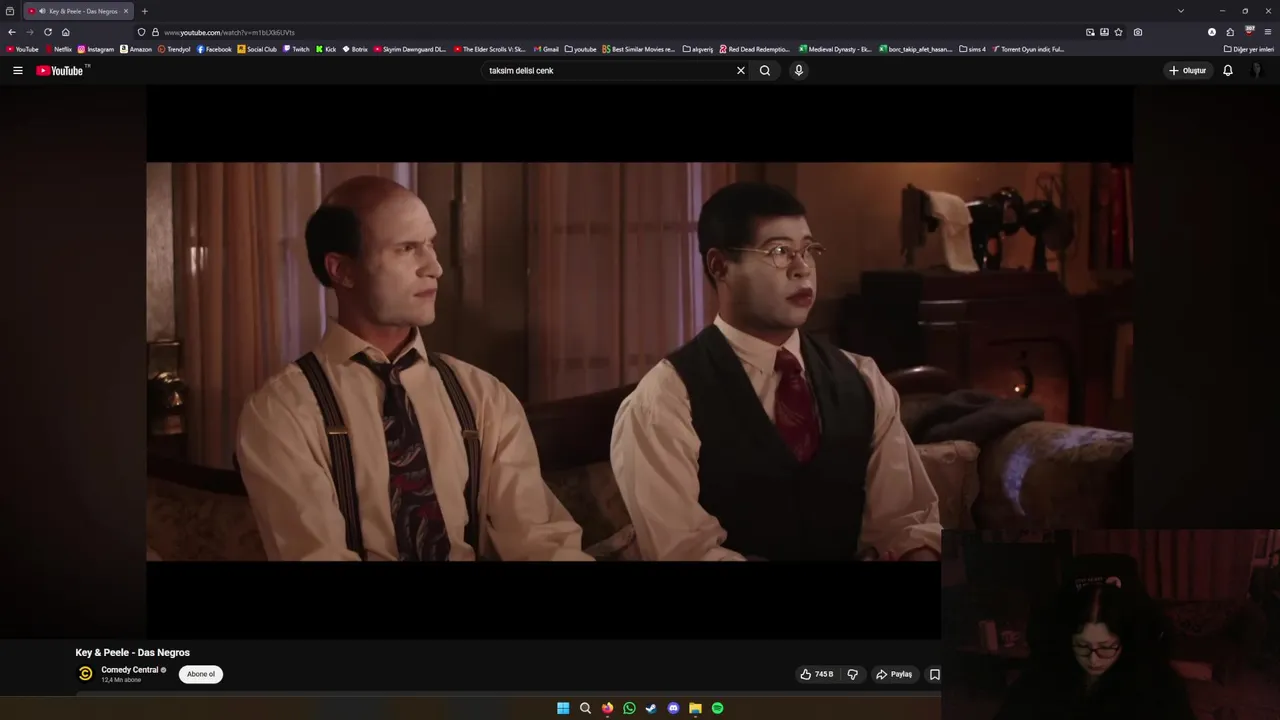This screenshot has width=1280, height=720.
Task: Open the Comedy Central channel avatar
Action: 85,674
